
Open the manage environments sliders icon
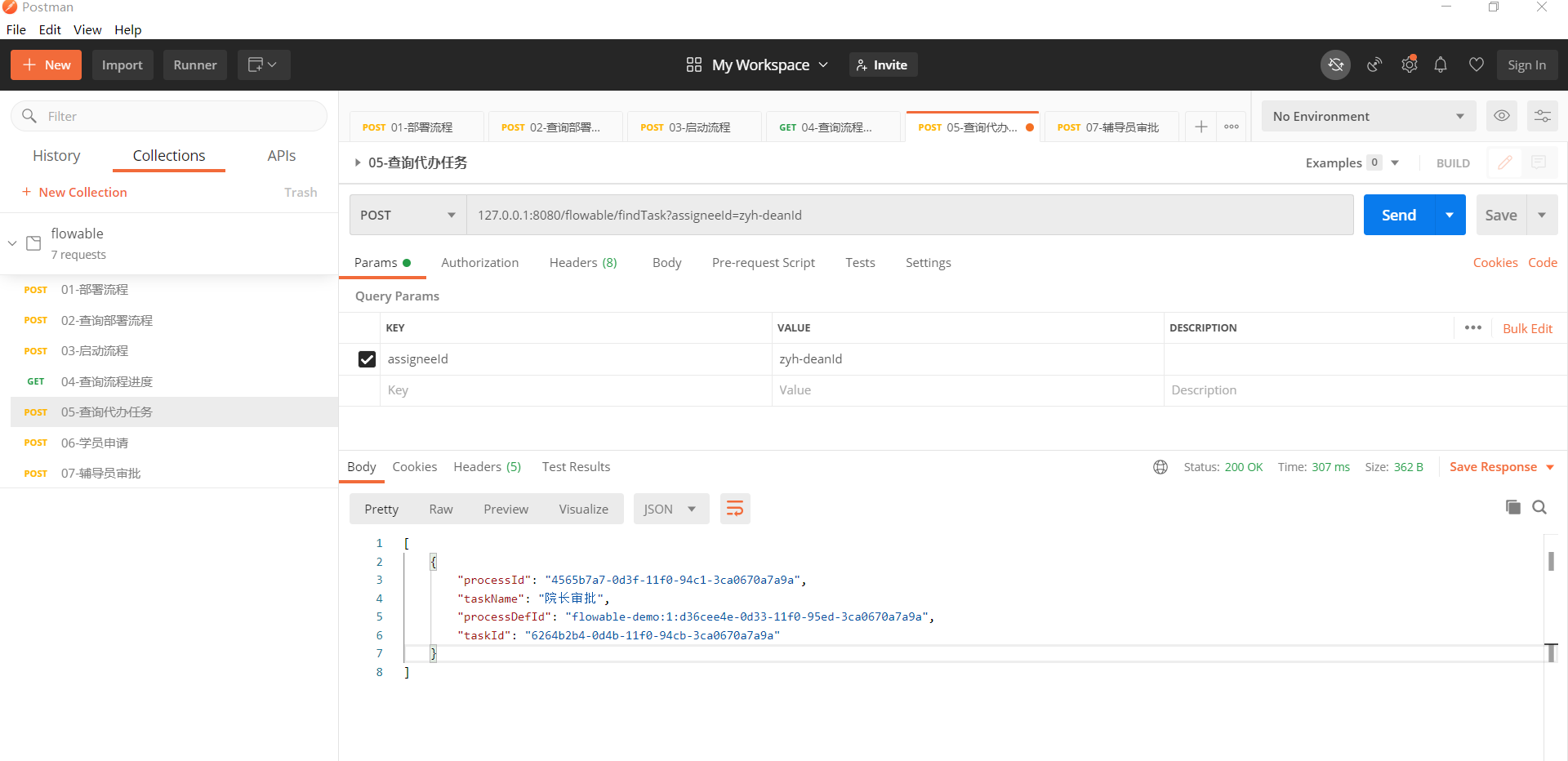1542,116
